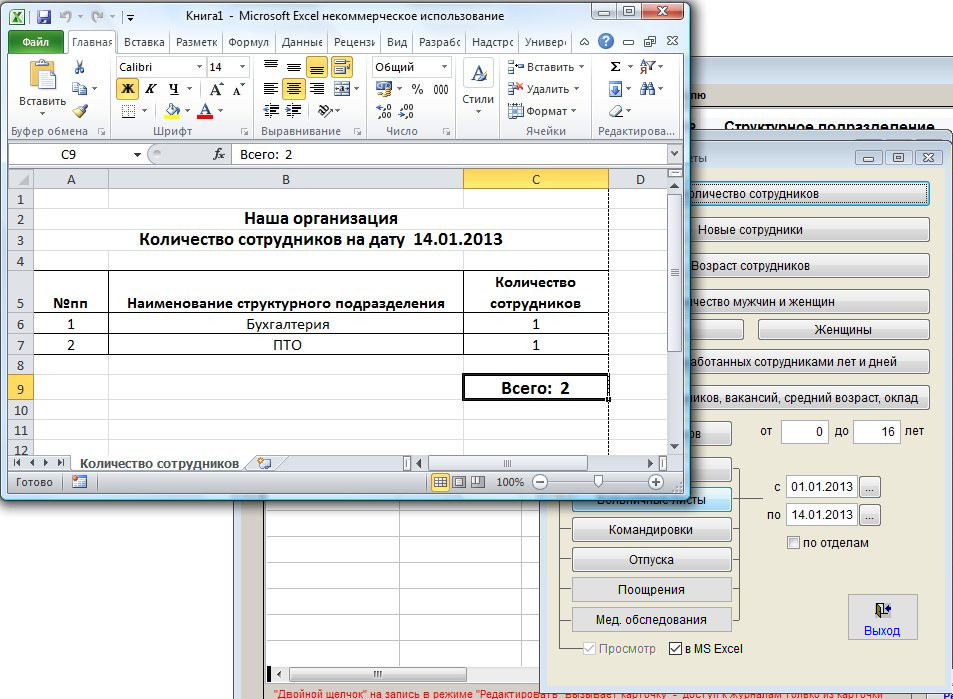Select the Format Painter brush icon
The height and width of the screenshot is (699, 953).
coord(80,111)
